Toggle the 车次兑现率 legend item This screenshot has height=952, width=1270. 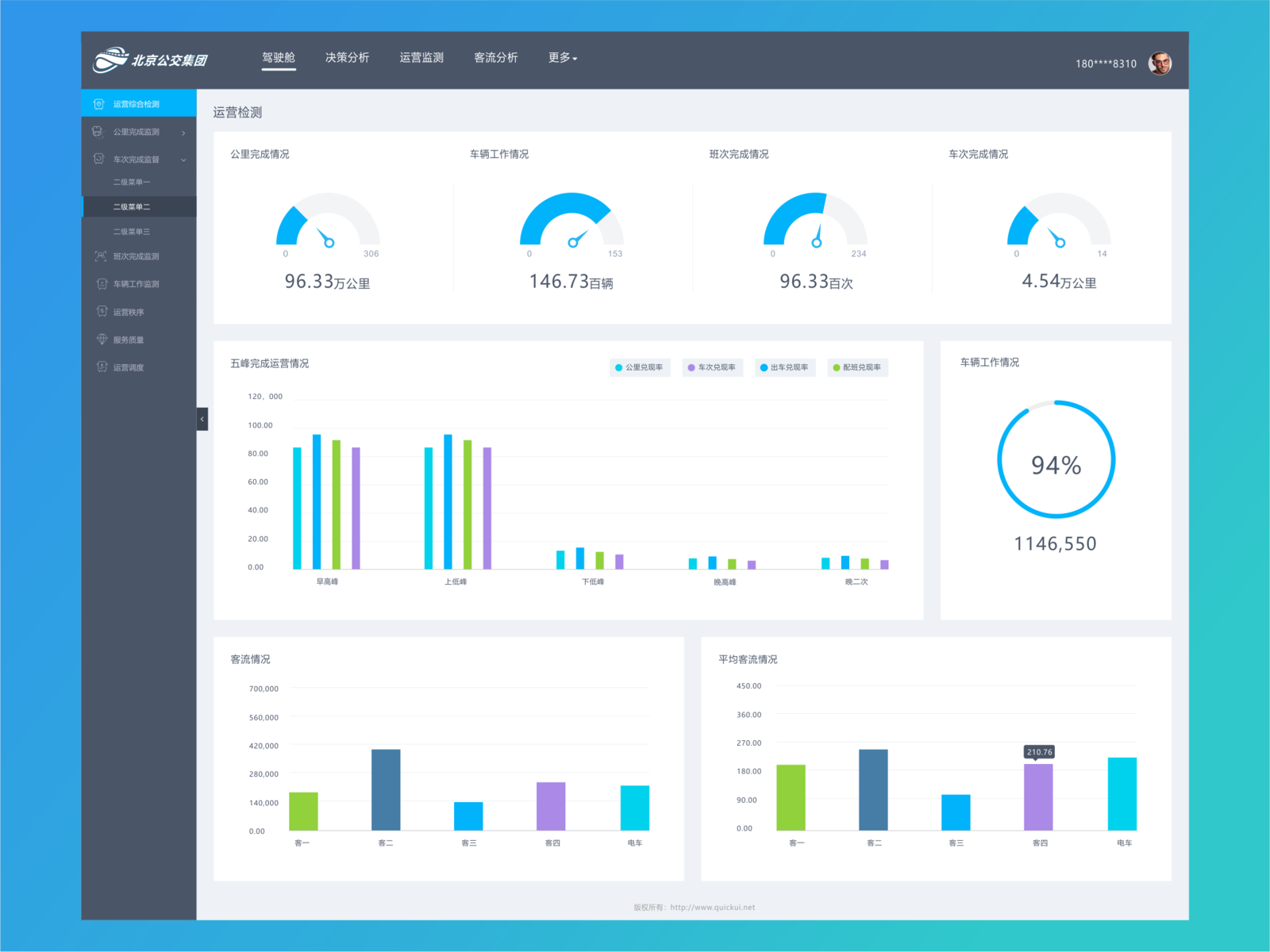coord(714,367)
